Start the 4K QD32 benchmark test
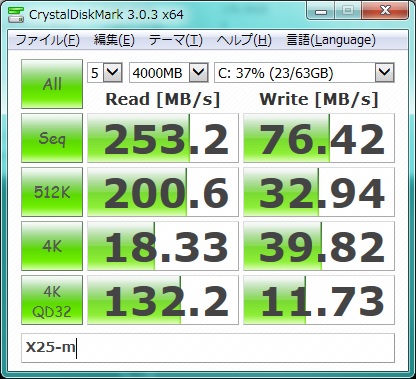416x379 pixels. [52, 300]
